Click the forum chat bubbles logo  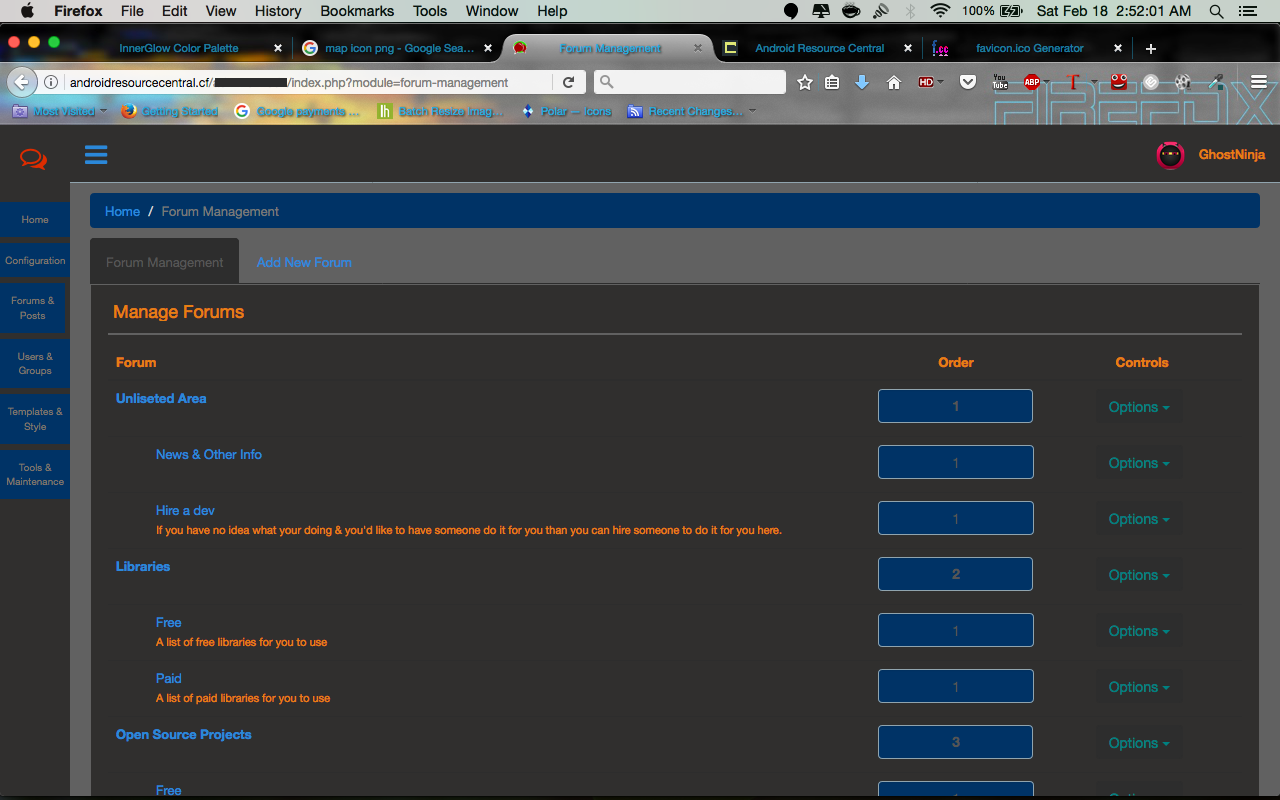click(34, 157)
